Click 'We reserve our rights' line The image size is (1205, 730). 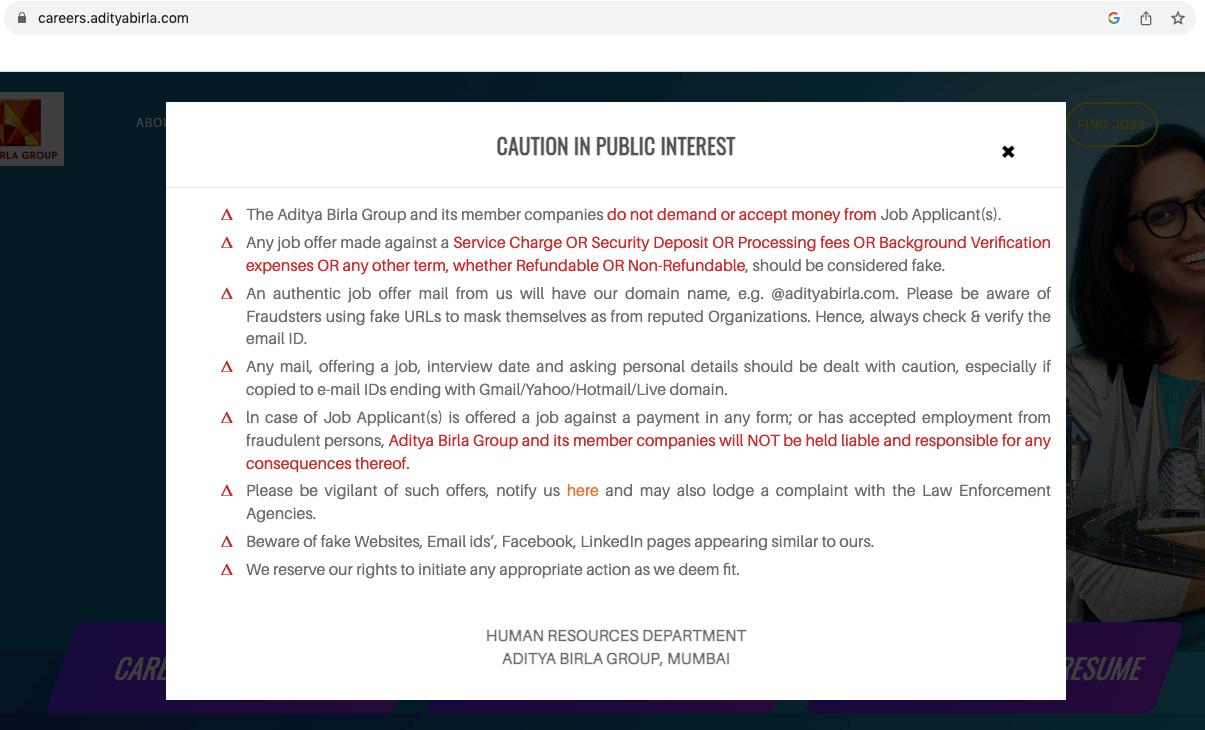[493, 569]
